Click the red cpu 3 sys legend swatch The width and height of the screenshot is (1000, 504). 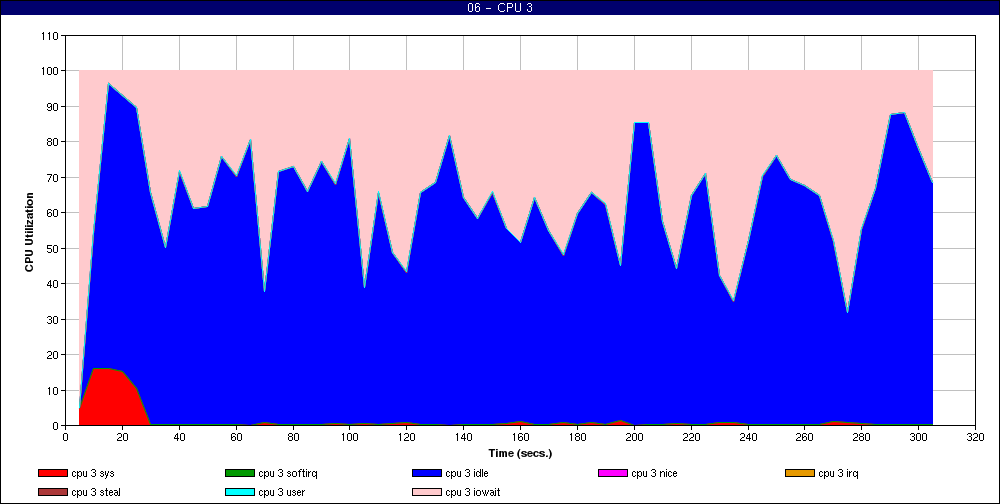(x=52, y=473)
